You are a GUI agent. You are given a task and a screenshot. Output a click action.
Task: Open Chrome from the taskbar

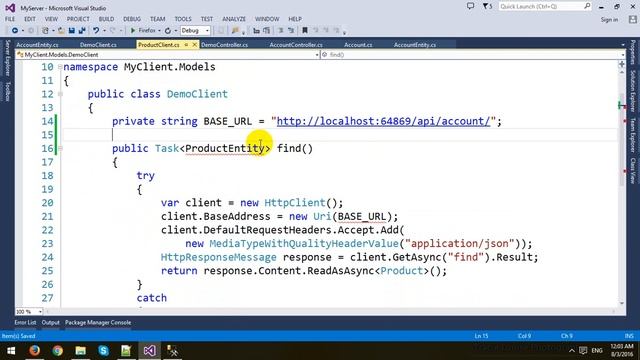point(58,351)
